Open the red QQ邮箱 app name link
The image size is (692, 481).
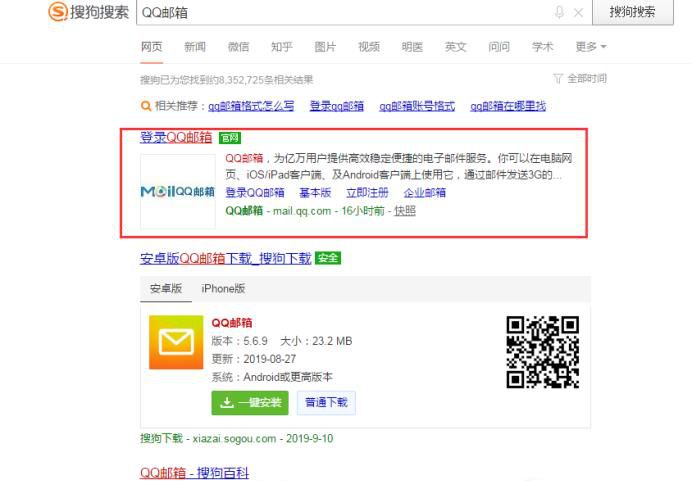[232, 323]
